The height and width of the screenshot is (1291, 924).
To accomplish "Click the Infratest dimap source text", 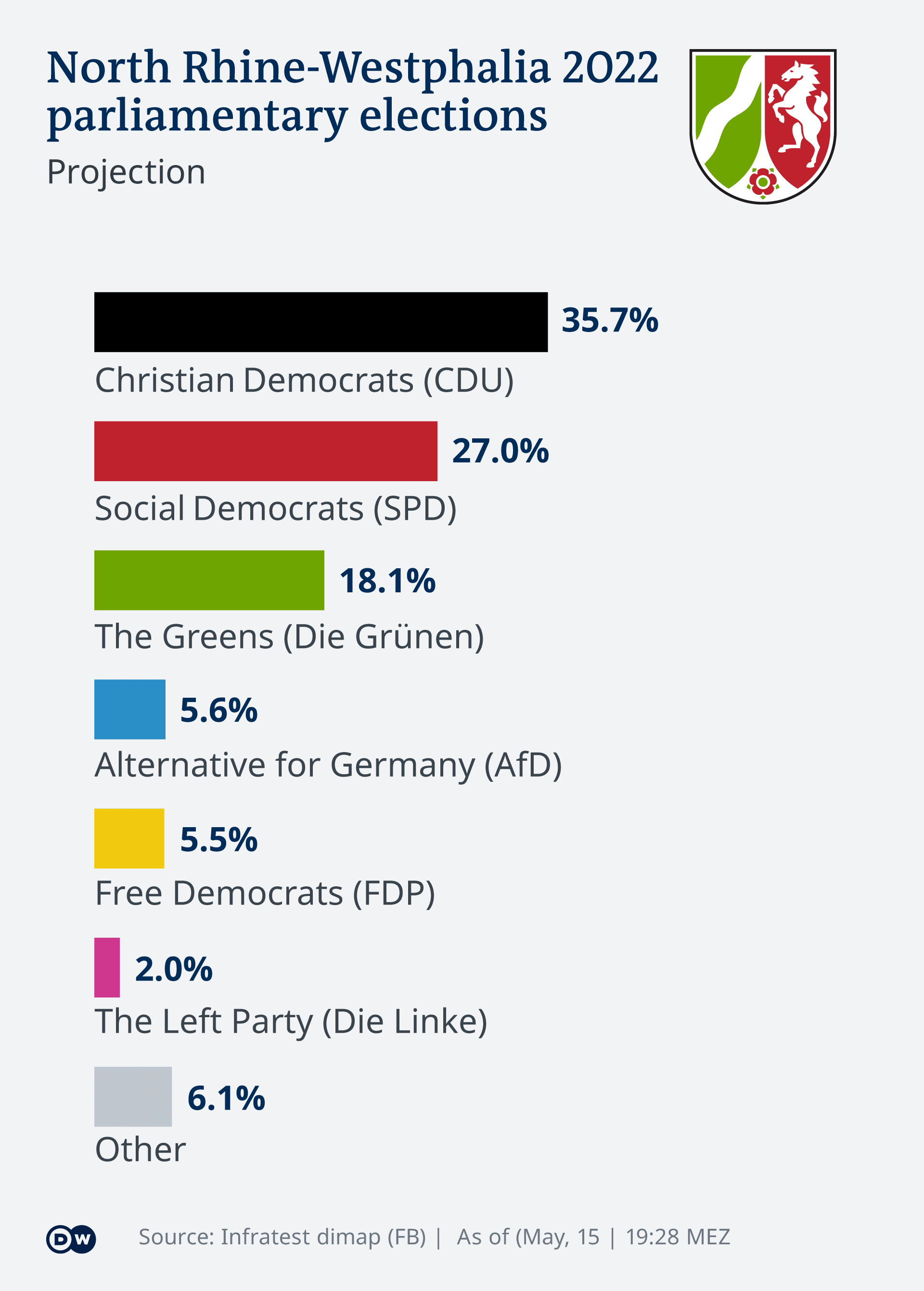I will [282, 1237].
